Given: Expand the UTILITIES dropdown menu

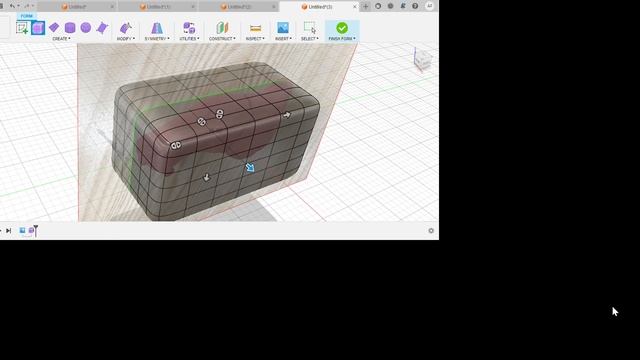Looking at the screenshot, I should [189, 38].
